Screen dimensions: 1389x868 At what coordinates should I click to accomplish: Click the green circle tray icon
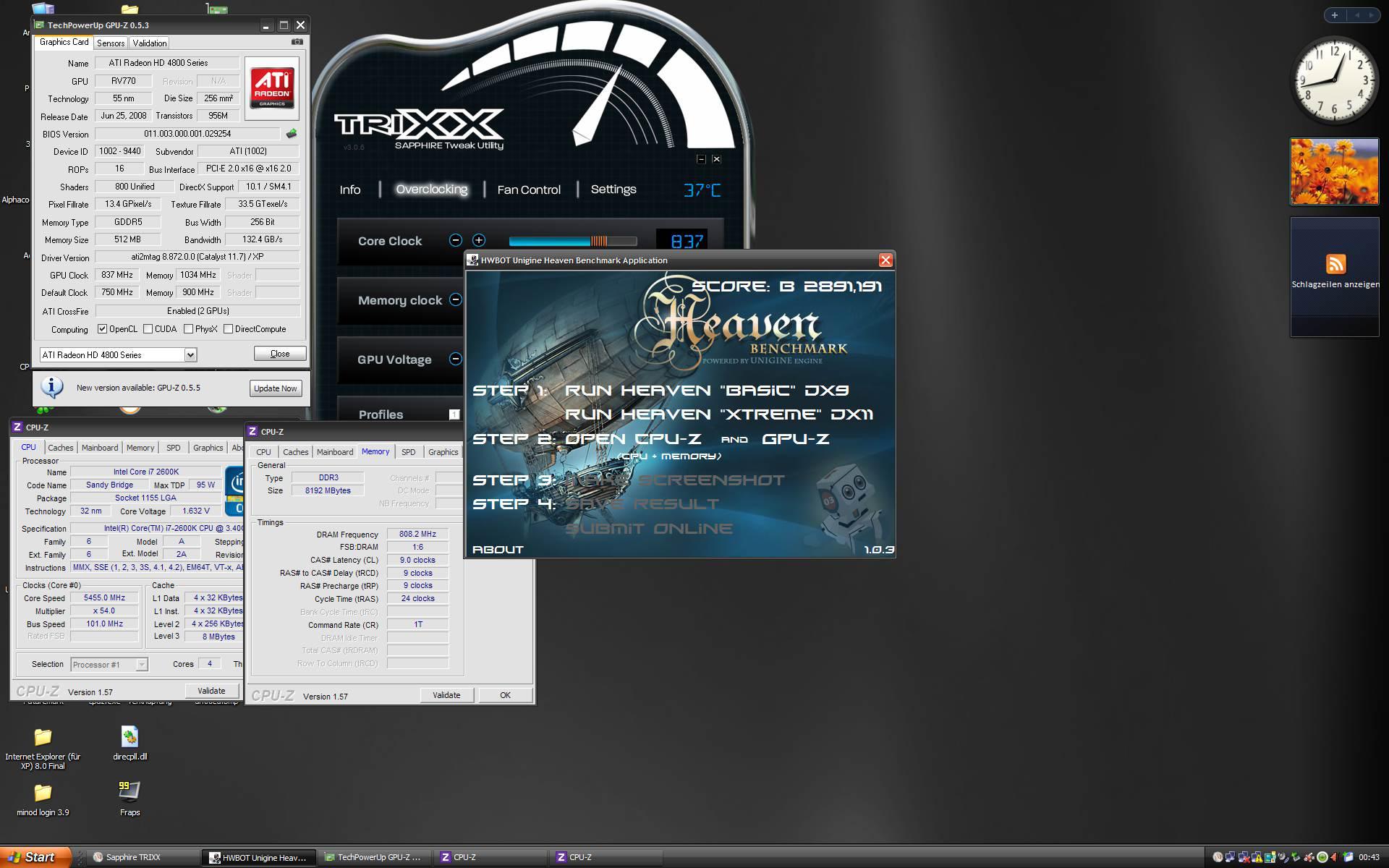tap(1322, 857)
